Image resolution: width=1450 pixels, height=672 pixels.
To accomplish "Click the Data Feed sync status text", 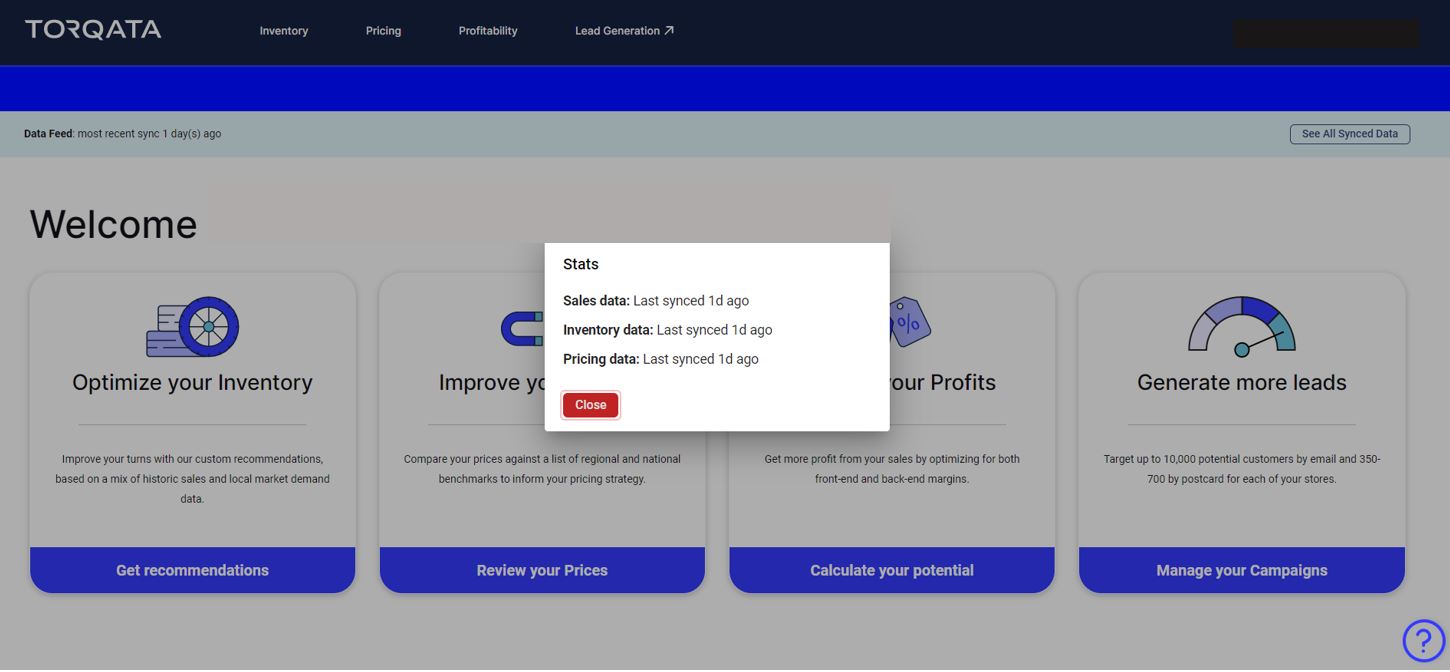I will tap(120, 133).
